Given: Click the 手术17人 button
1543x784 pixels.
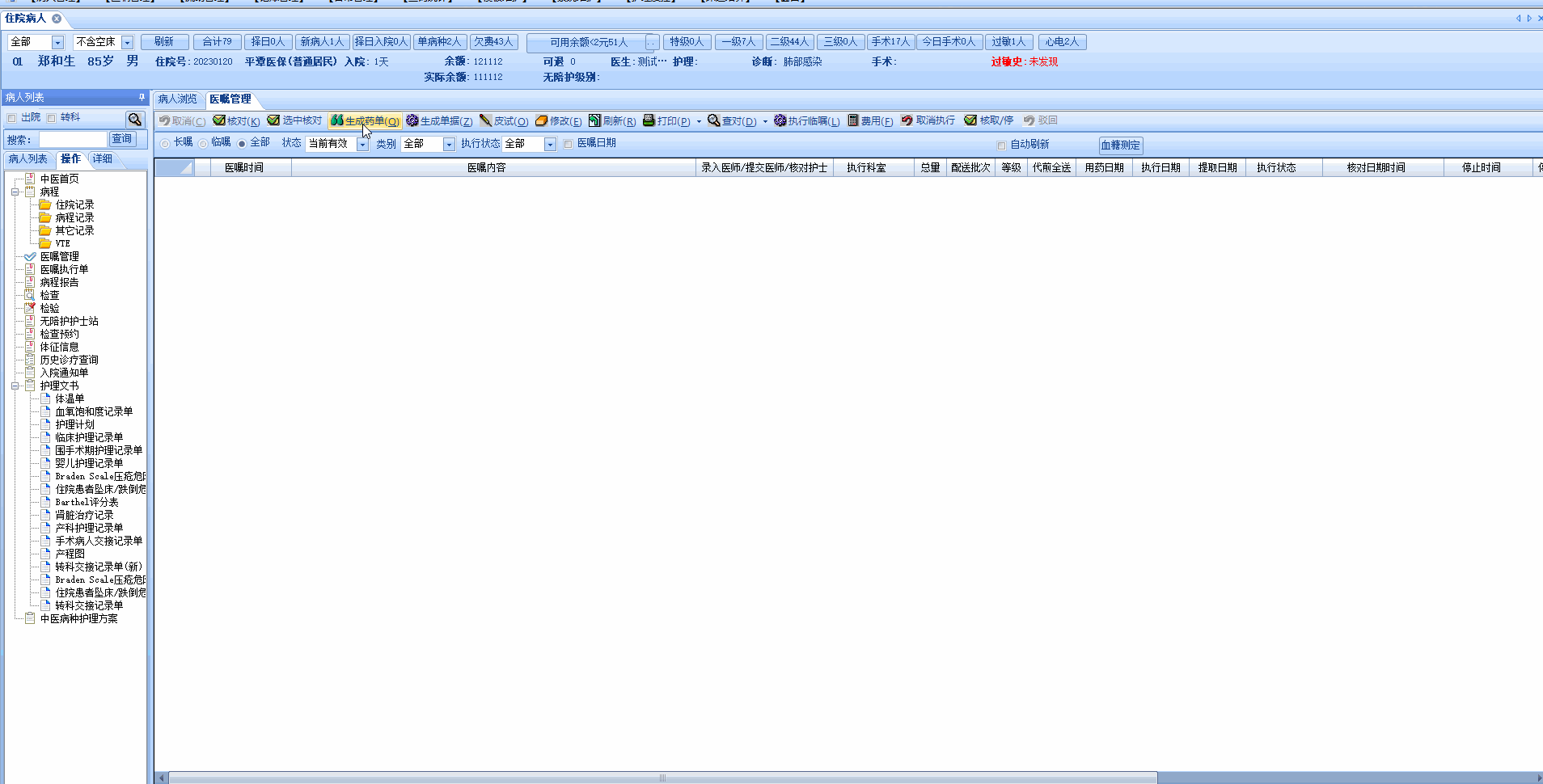Looking at the screenshot, I should [890, 42].
